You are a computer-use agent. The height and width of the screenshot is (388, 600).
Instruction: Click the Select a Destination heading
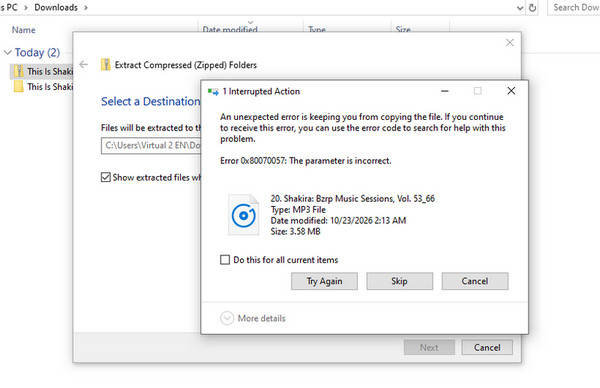pos(150,101)
